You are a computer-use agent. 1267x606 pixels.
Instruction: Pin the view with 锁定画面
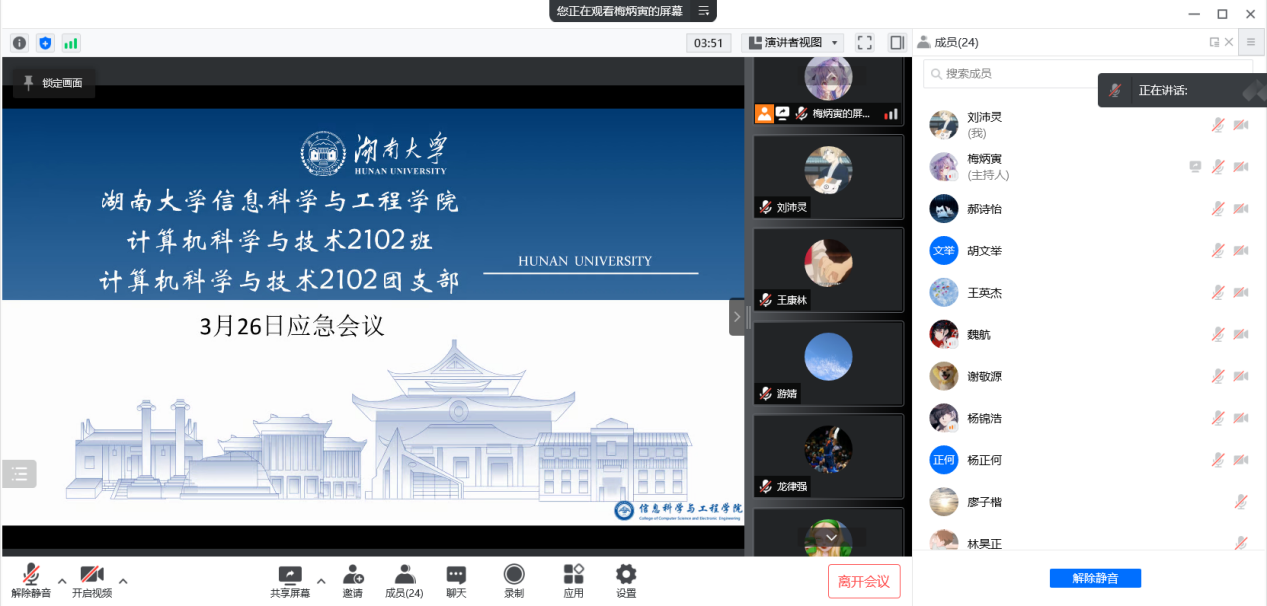[53, 83]
